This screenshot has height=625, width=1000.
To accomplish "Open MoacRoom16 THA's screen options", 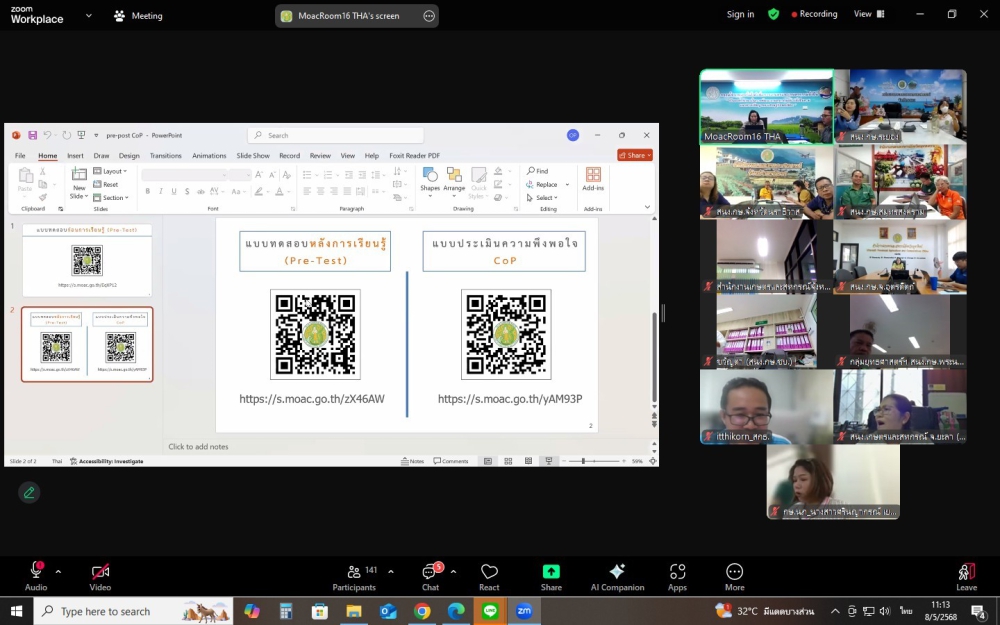I will click(x=429, y=16).
